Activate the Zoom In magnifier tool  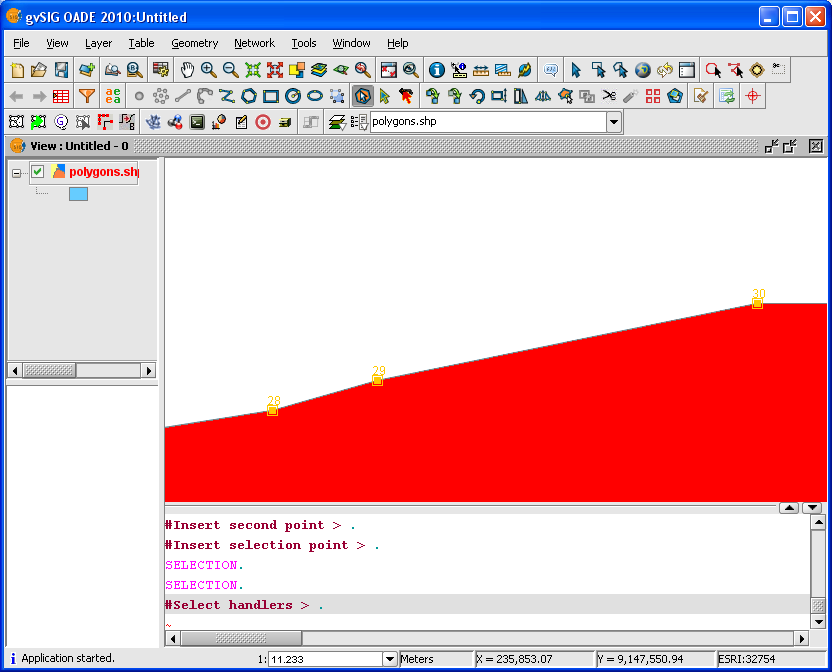(209, 70)
